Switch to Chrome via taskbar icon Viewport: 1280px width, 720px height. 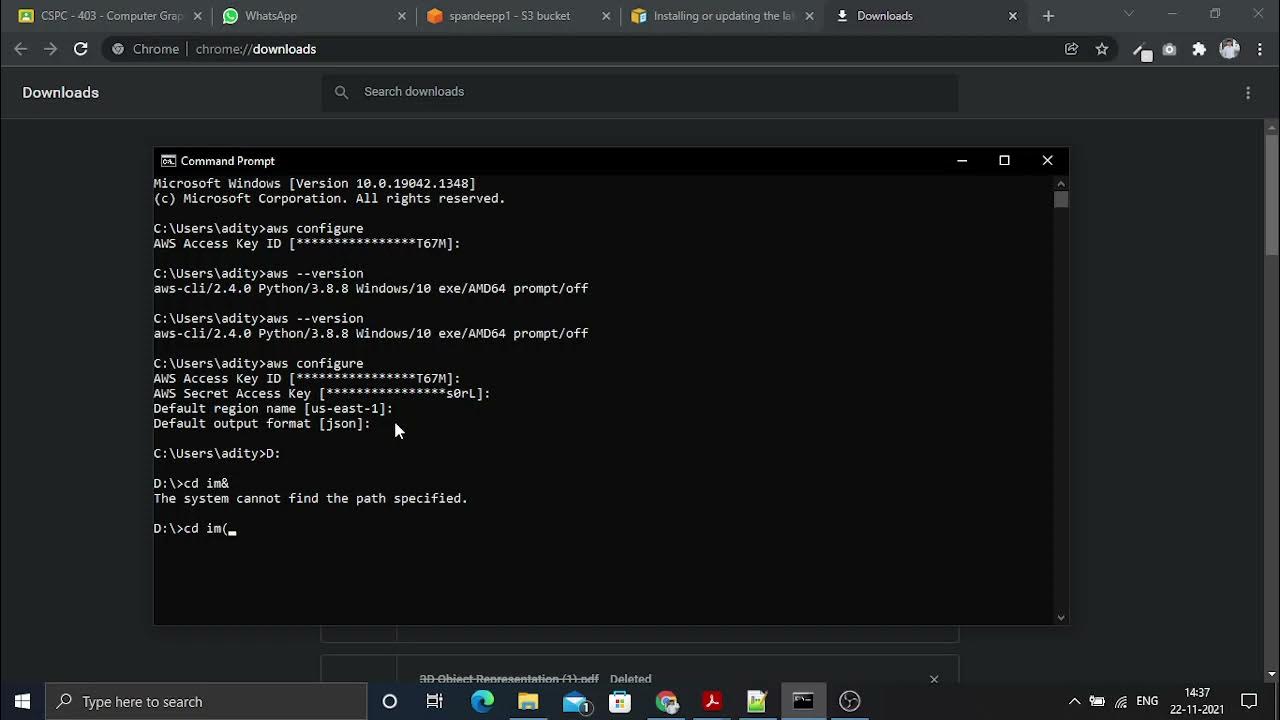point(667,701)
